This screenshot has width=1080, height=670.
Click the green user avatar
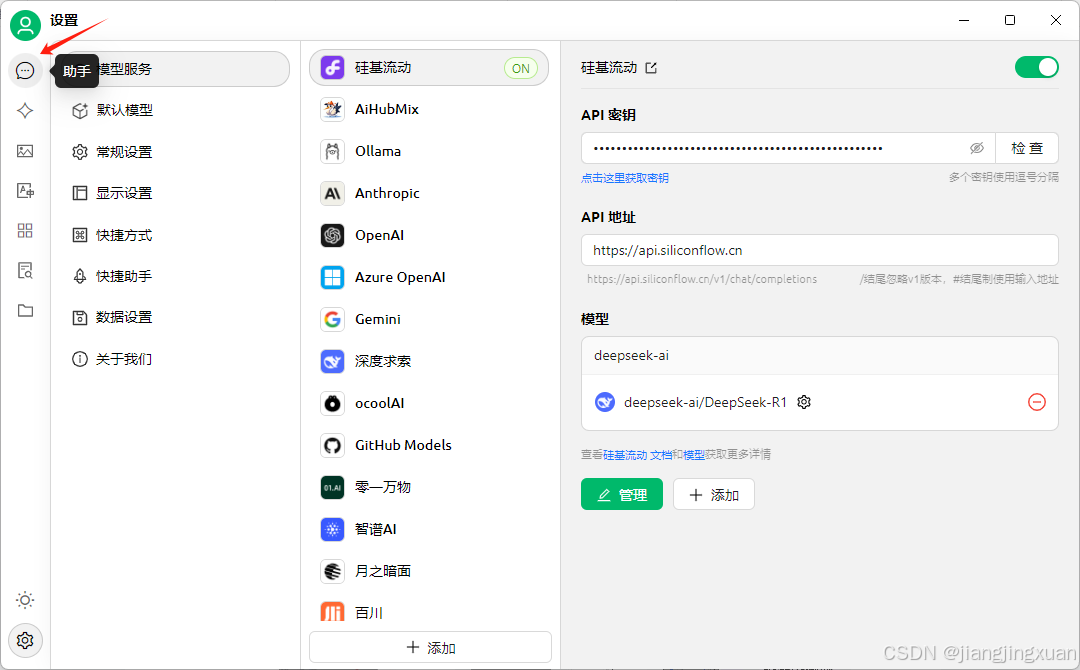point(25,25)
